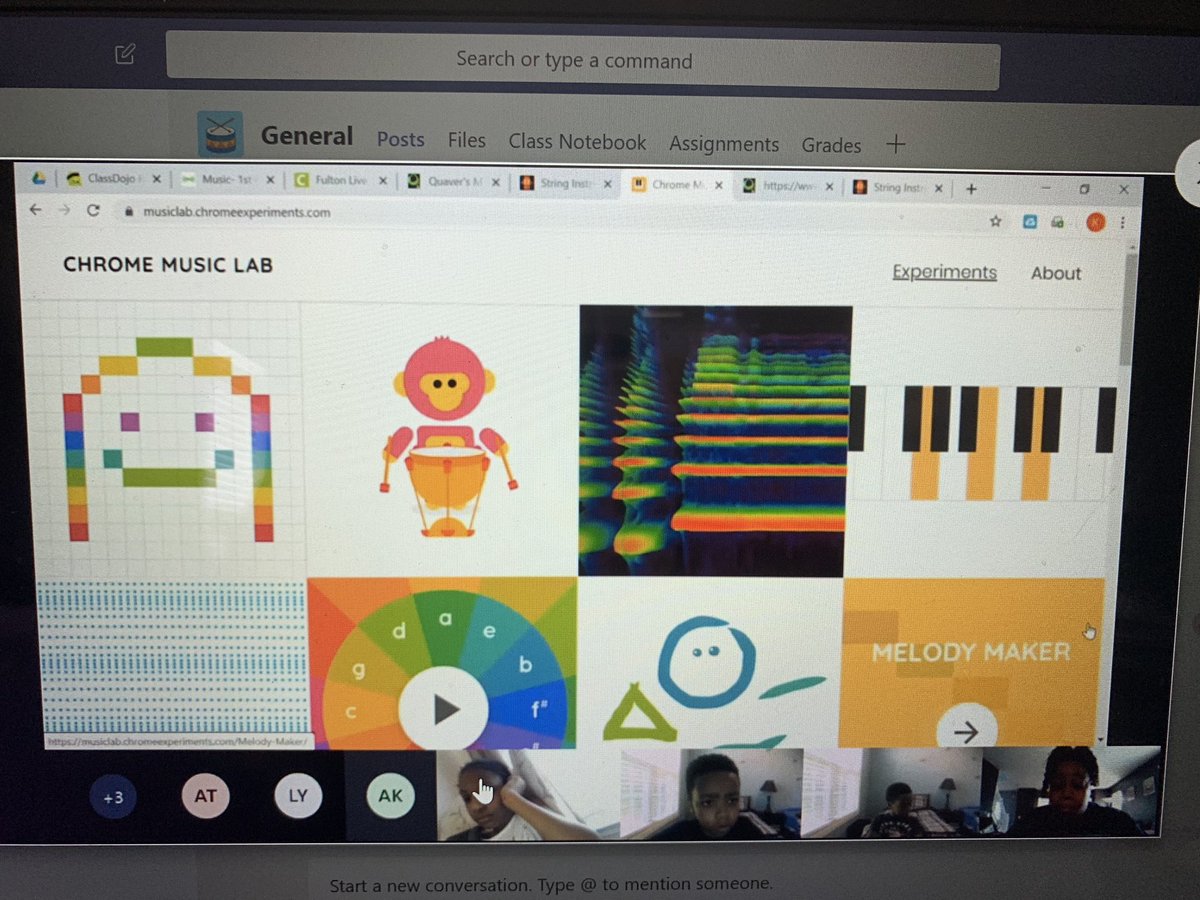Select the LY participant avatar
Screen dimensions: 1200x900
[298, 797]
